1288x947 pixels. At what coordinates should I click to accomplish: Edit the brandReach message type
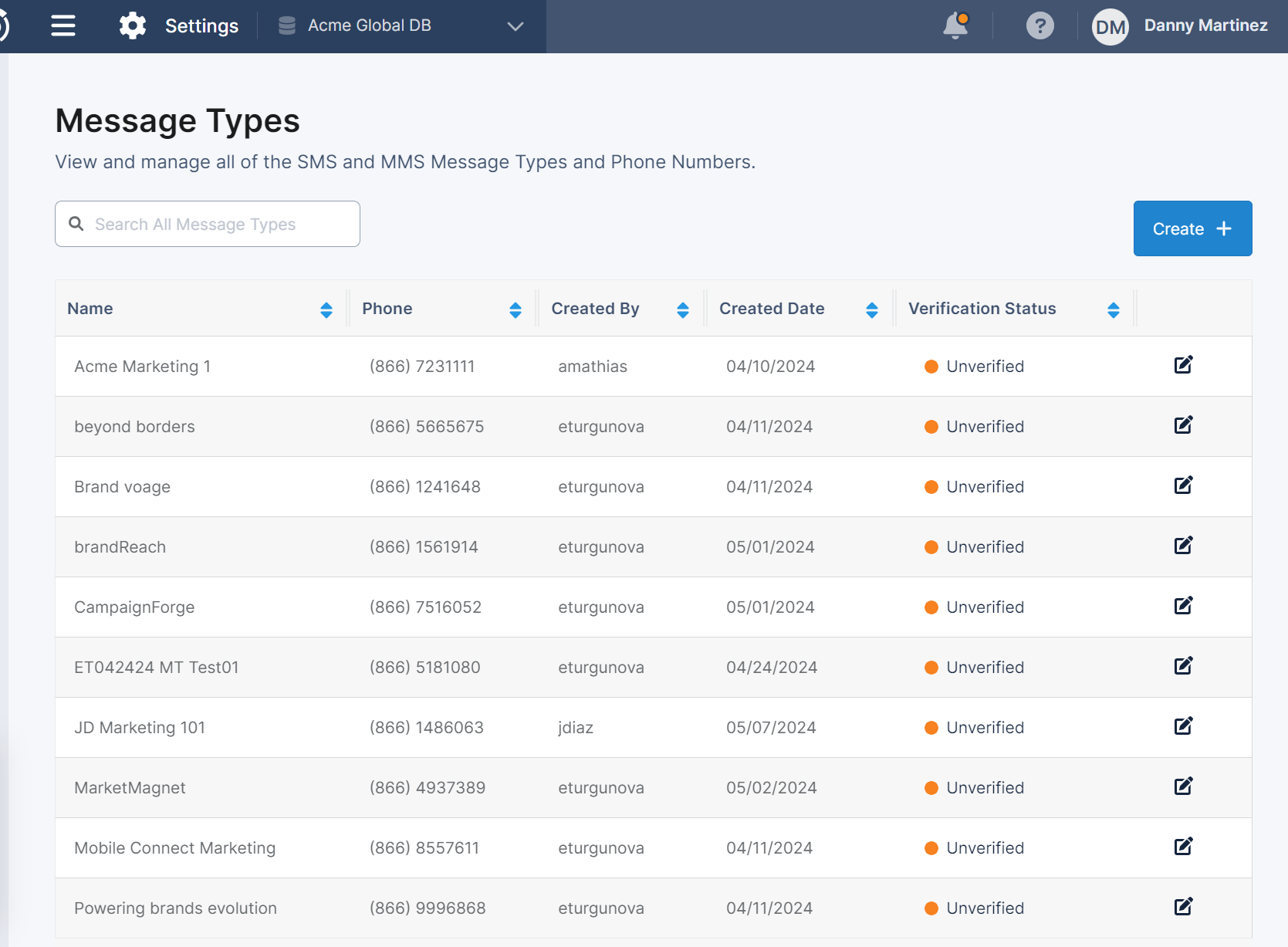point(1183,546)
